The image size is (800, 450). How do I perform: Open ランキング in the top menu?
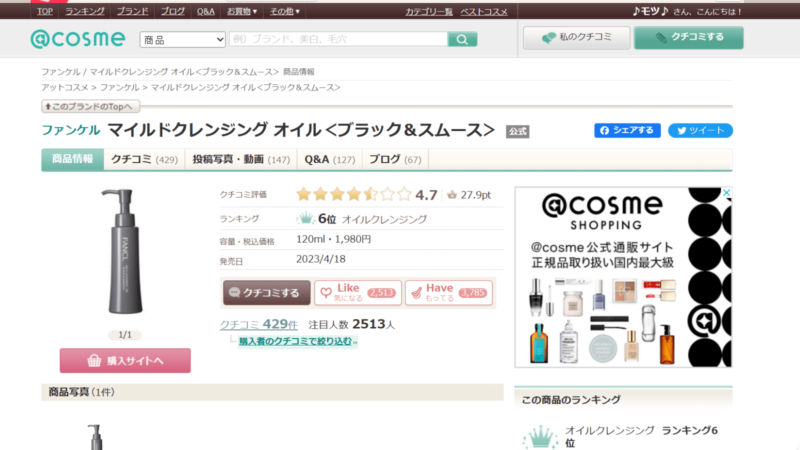click(85, 11)
